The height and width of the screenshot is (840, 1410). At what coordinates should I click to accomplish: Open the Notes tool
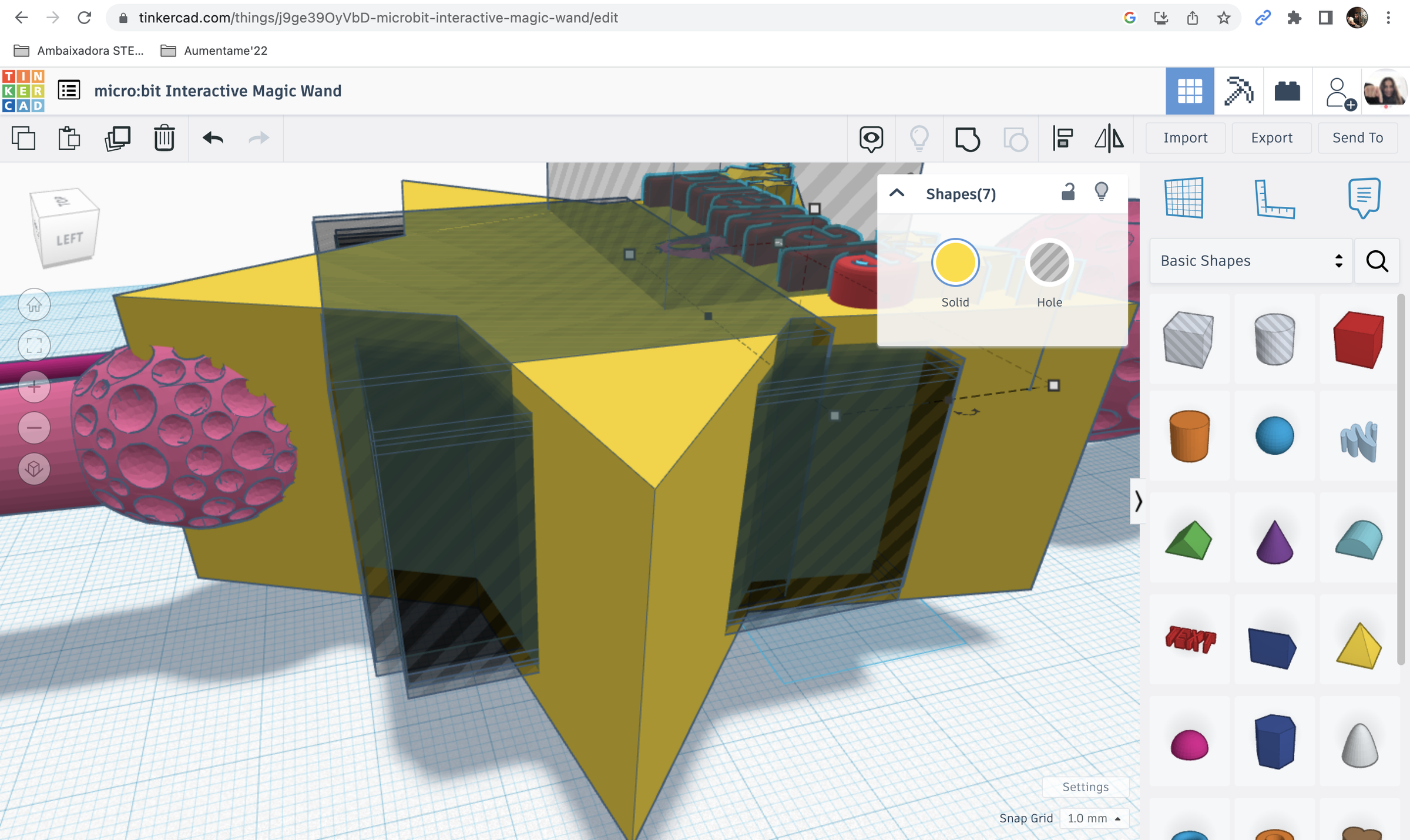pyautogui.click(x=1363, y=198)
